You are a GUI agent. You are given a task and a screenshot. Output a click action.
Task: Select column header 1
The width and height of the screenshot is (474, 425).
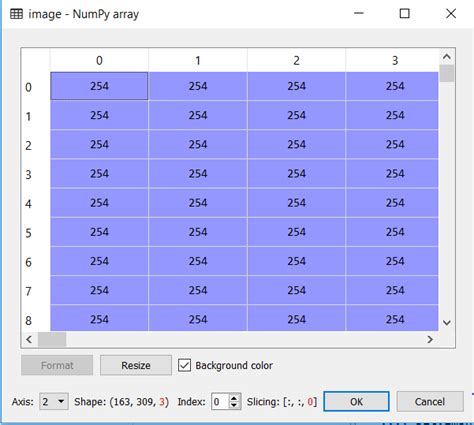tap(198, 60)
